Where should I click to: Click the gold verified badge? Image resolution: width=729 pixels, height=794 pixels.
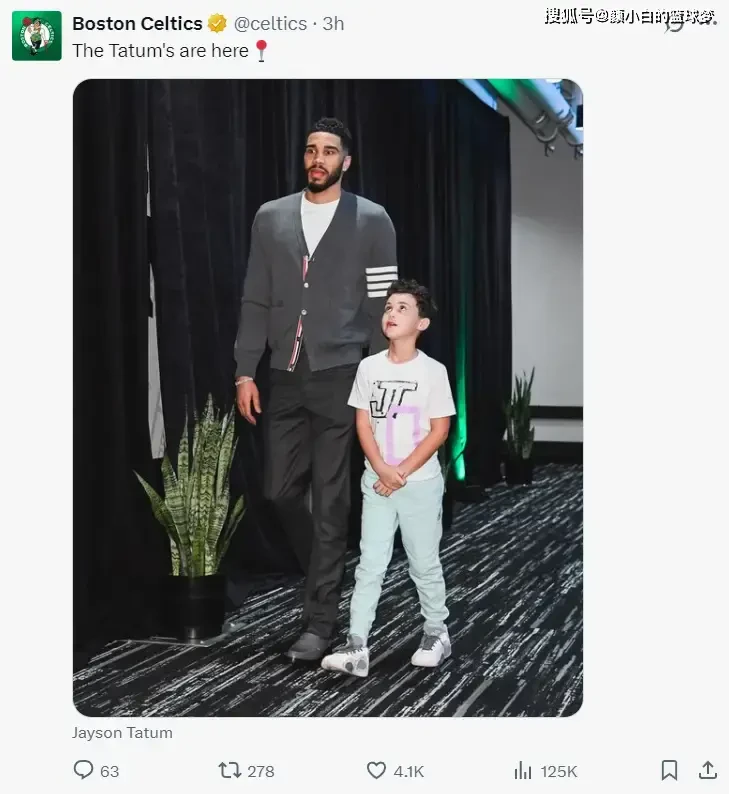click(x=218, y=23)
